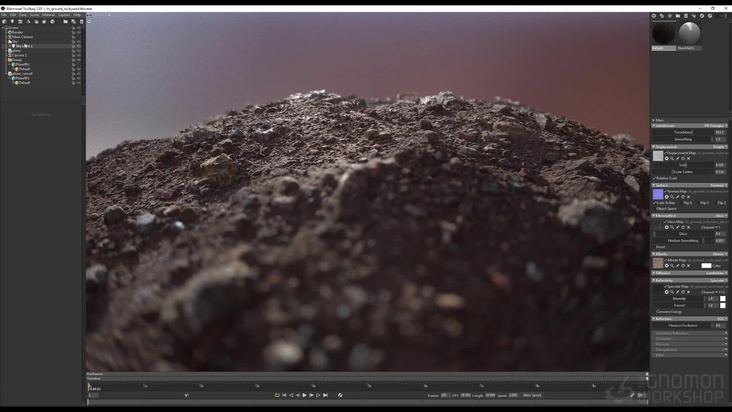Image resolution: width=732 pixels, height=412 pixels.
Task: Delete material using trash icon
Action: coord(686,16)
